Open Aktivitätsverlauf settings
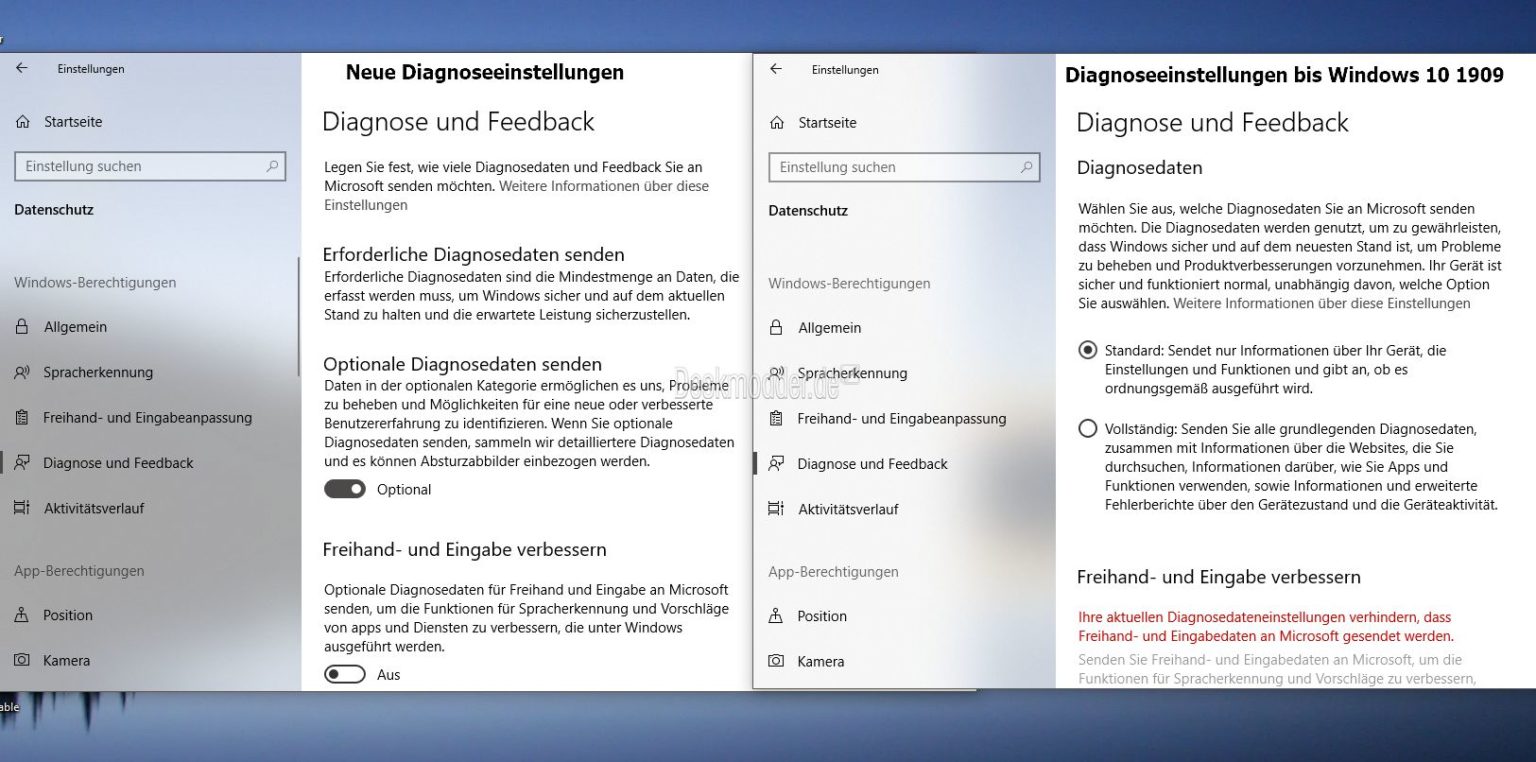Screen dimensions: 1536x762 coord(95,507)
